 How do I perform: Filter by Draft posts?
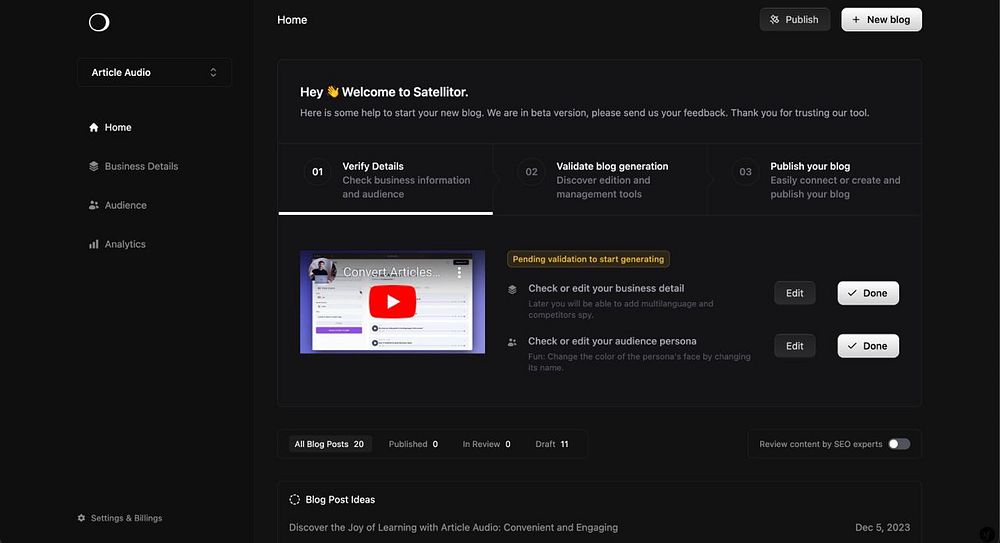click(552, 444)
